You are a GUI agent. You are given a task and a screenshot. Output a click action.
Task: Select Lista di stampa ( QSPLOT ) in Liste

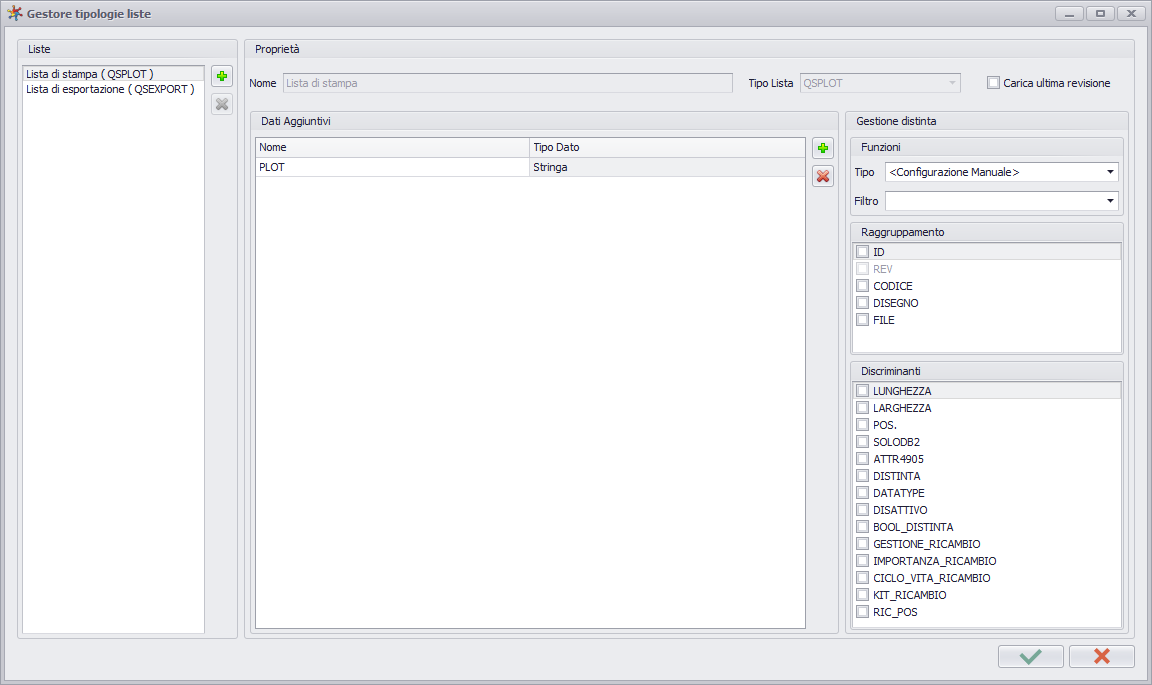(113, 73)
